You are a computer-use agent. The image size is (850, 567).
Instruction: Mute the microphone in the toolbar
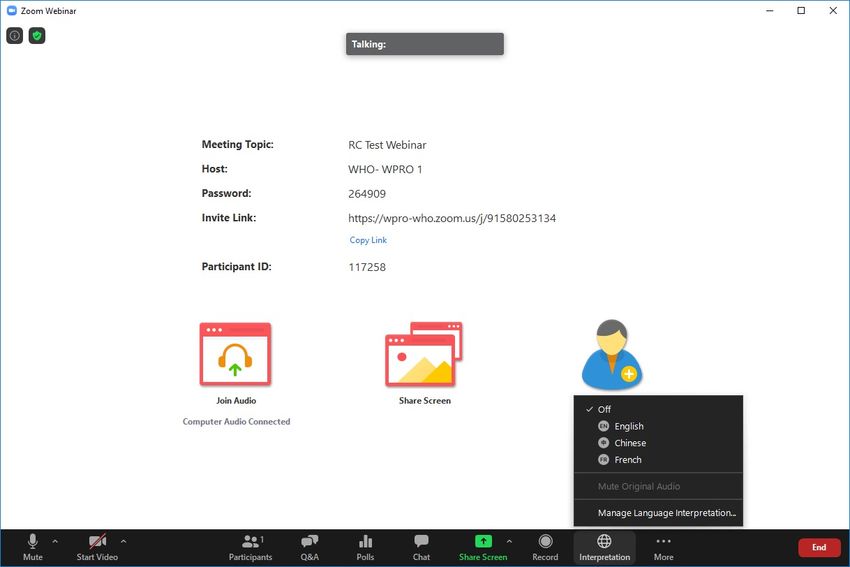click(33, 547)
